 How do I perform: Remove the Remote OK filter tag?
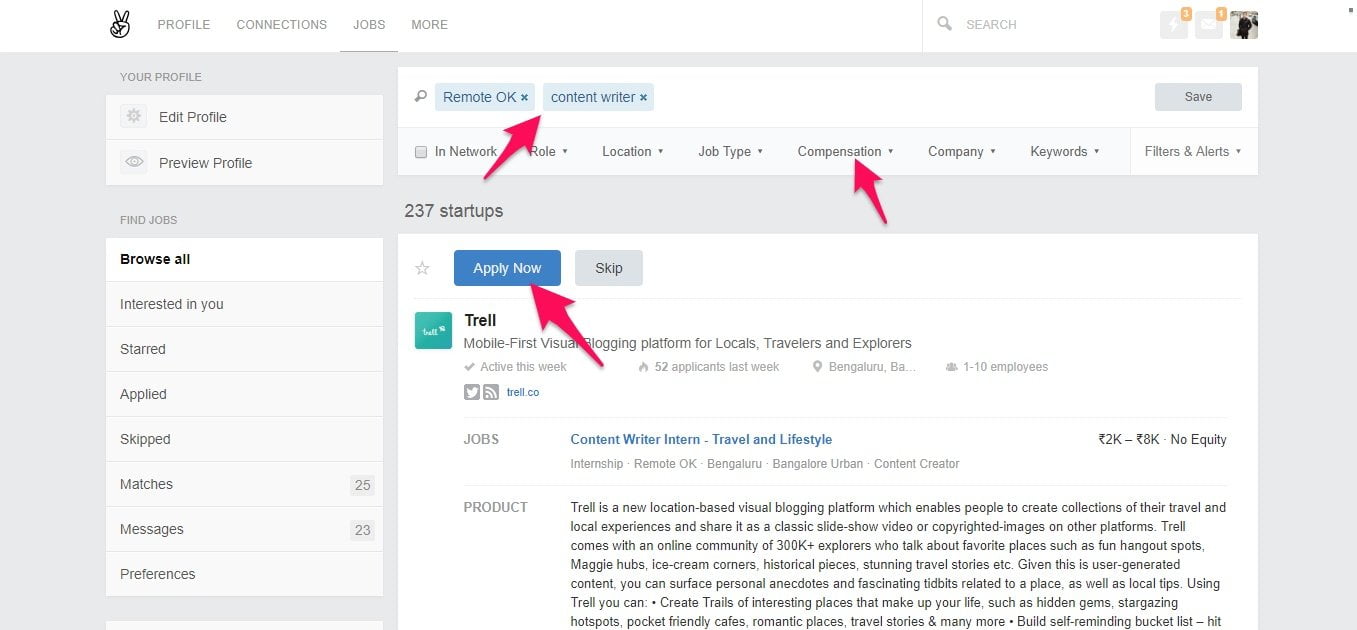coord(524,98)
